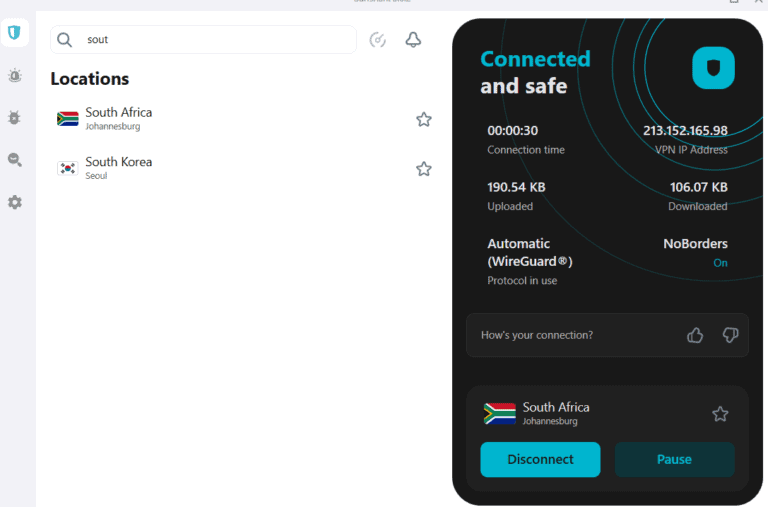Screen dimensions: 768x507
Task: Click the magnifier icon in search box
Action: [x=65, y=40]
